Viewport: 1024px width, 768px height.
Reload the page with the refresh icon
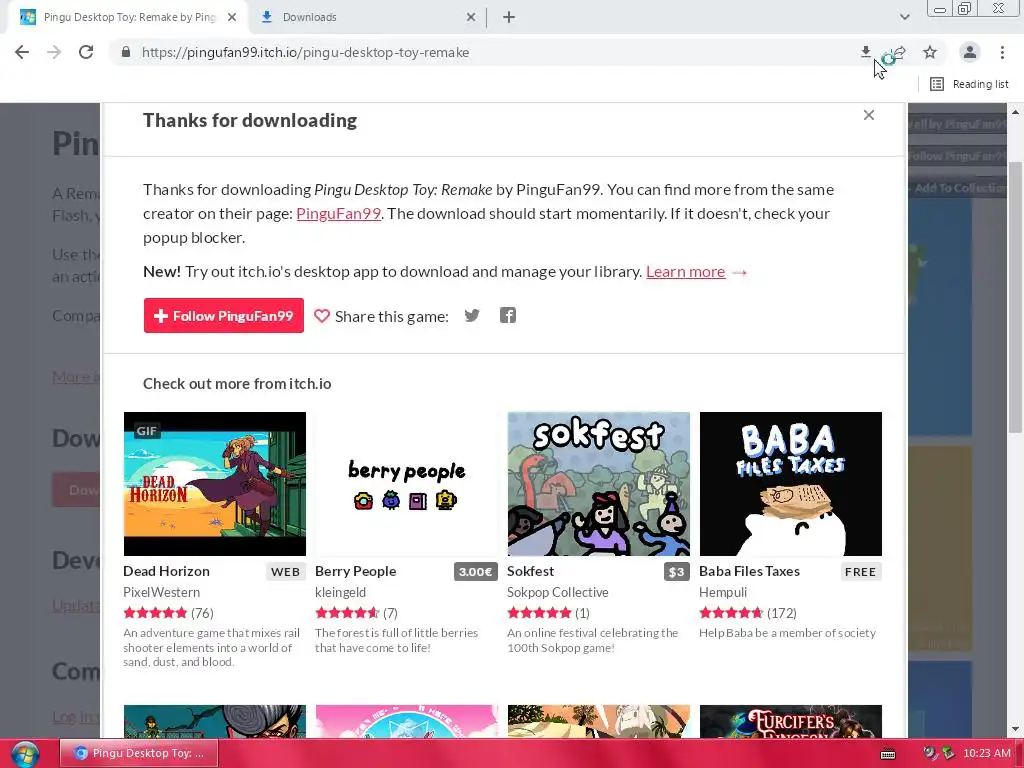click(x=86, y=52)
